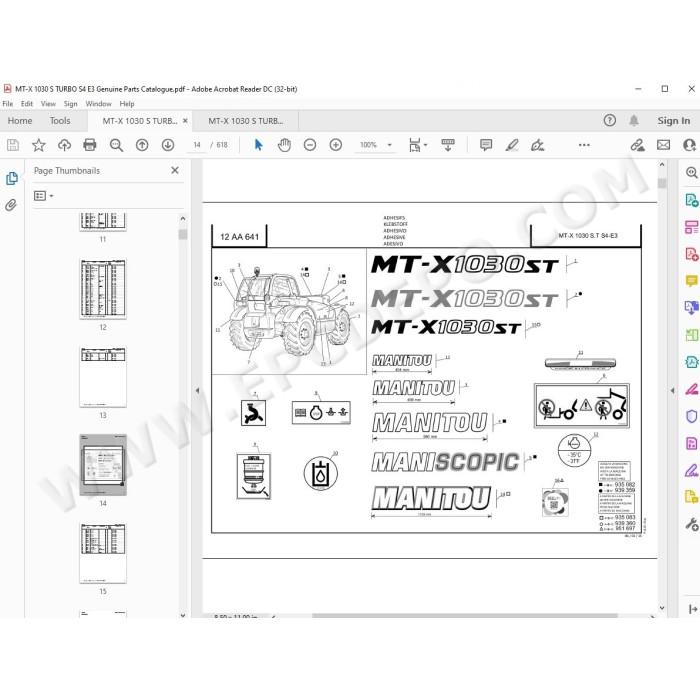Collapse the right tools pane arrow
This screenshot has width=700, height=700.
(672, 390)
